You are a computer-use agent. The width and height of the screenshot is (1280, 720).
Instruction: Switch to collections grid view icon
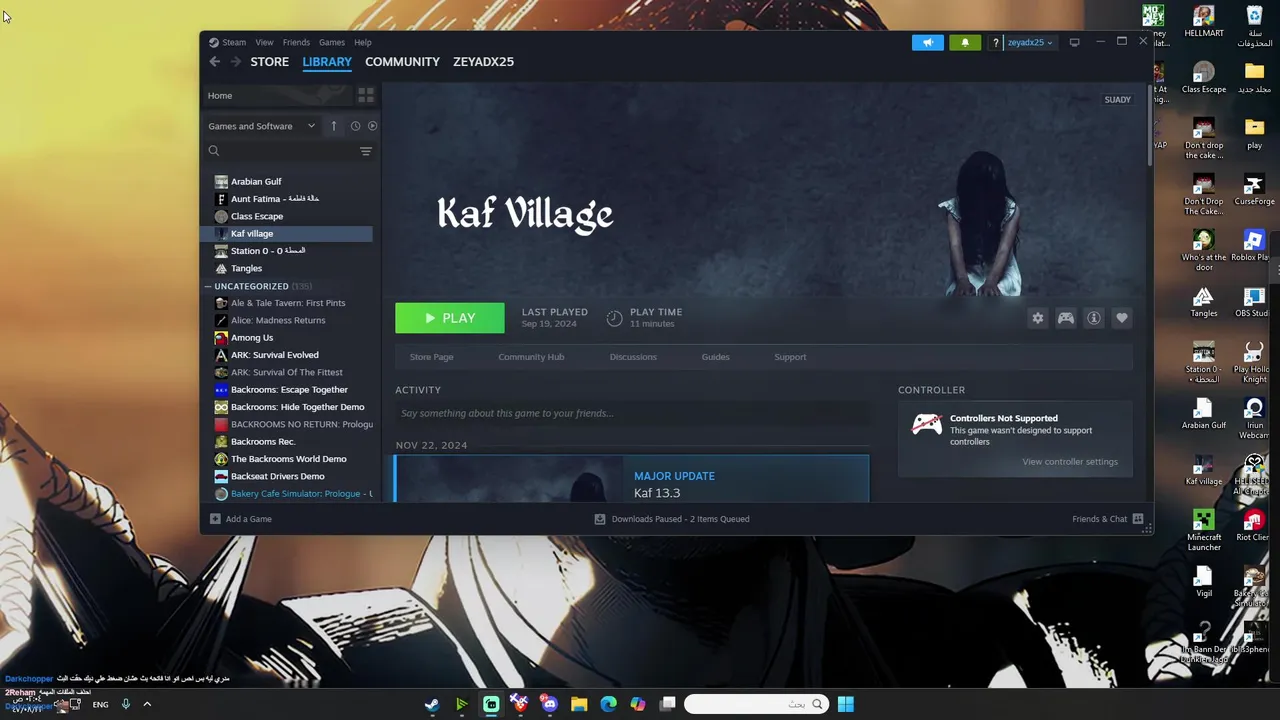click(366, 95)
